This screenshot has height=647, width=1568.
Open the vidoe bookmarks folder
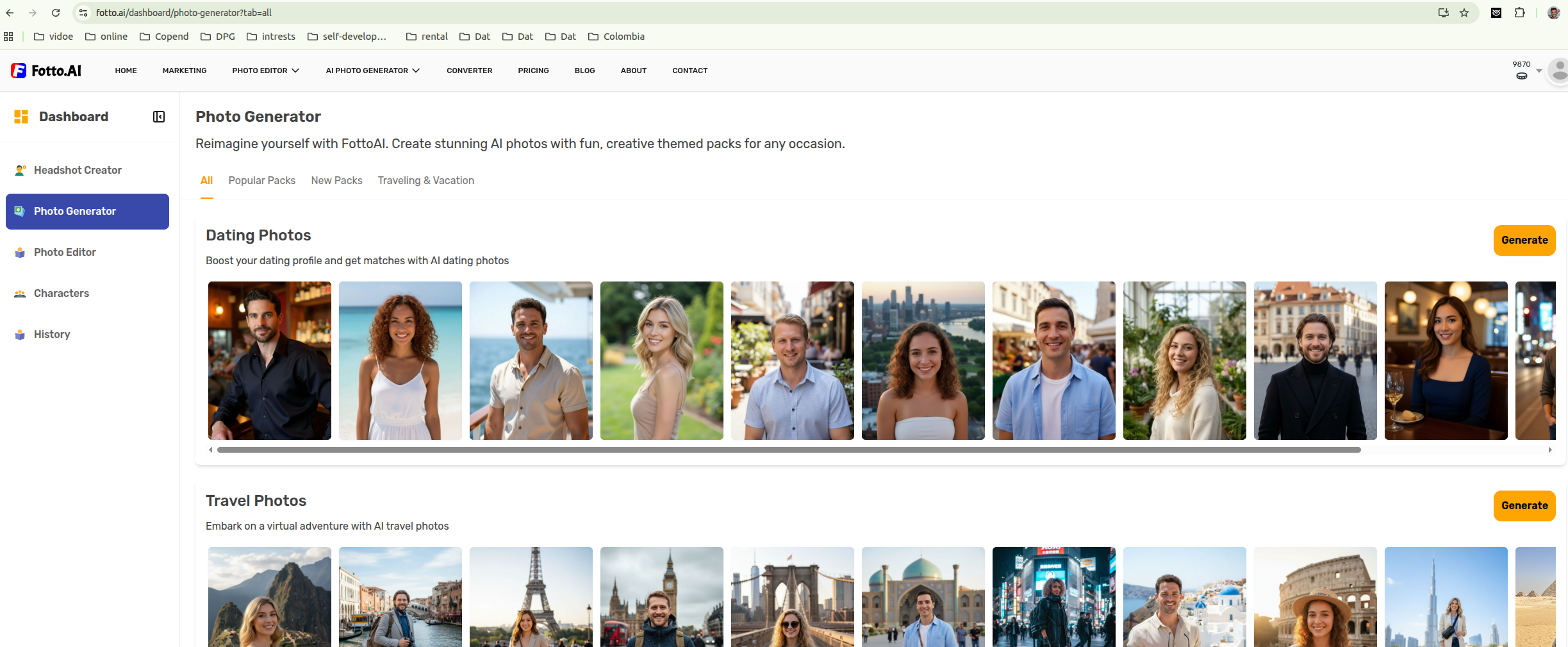coord(54,37)
